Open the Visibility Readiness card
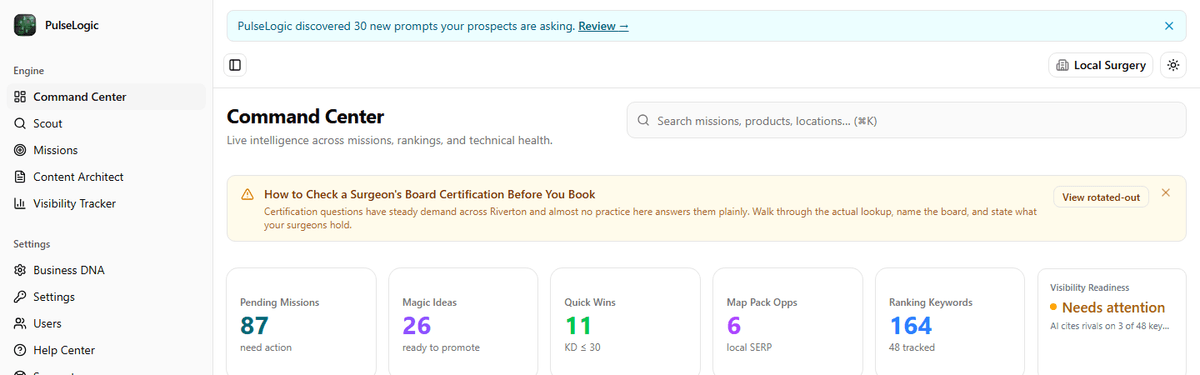This screenshot has width=1200, height=375. tap(1112, 322)
